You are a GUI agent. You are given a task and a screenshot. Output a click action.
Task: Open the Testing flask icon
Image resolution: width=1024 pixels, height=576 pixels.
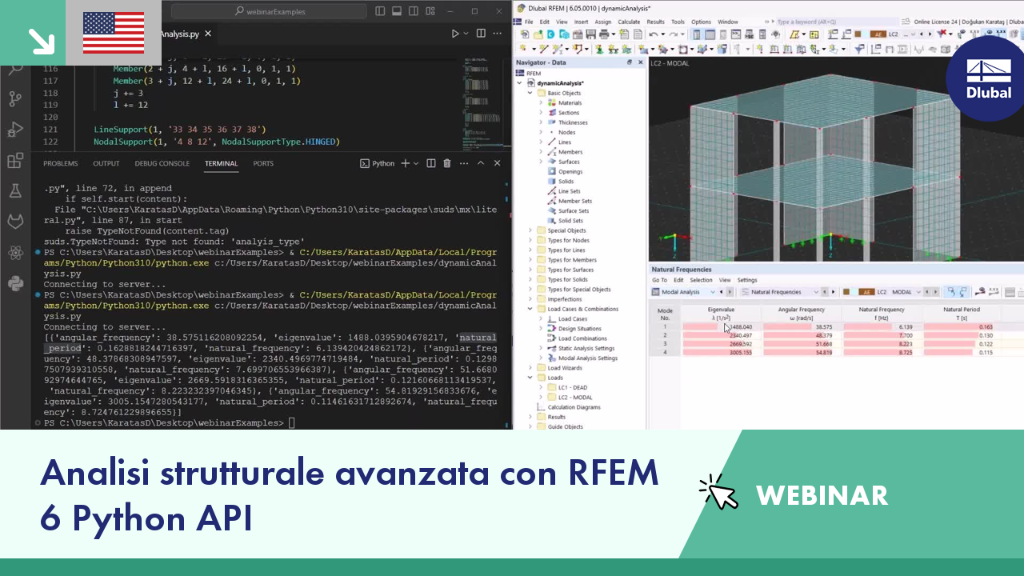16,191
